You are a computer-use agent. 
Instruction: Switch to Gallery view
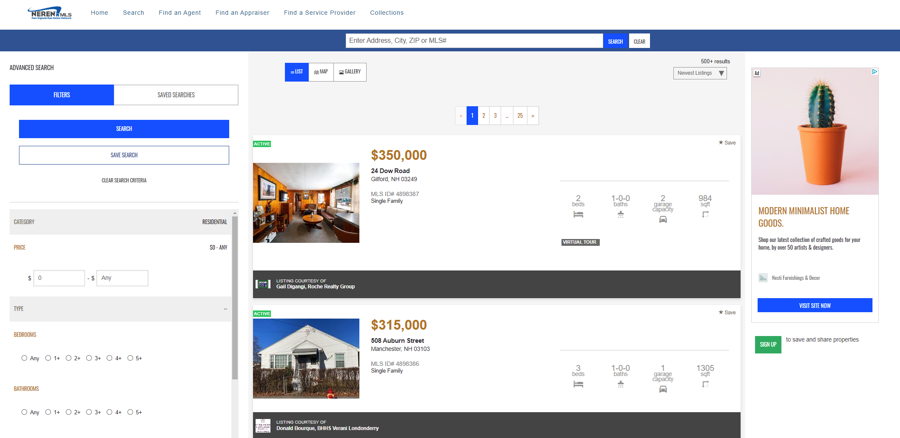coord(349,72)
